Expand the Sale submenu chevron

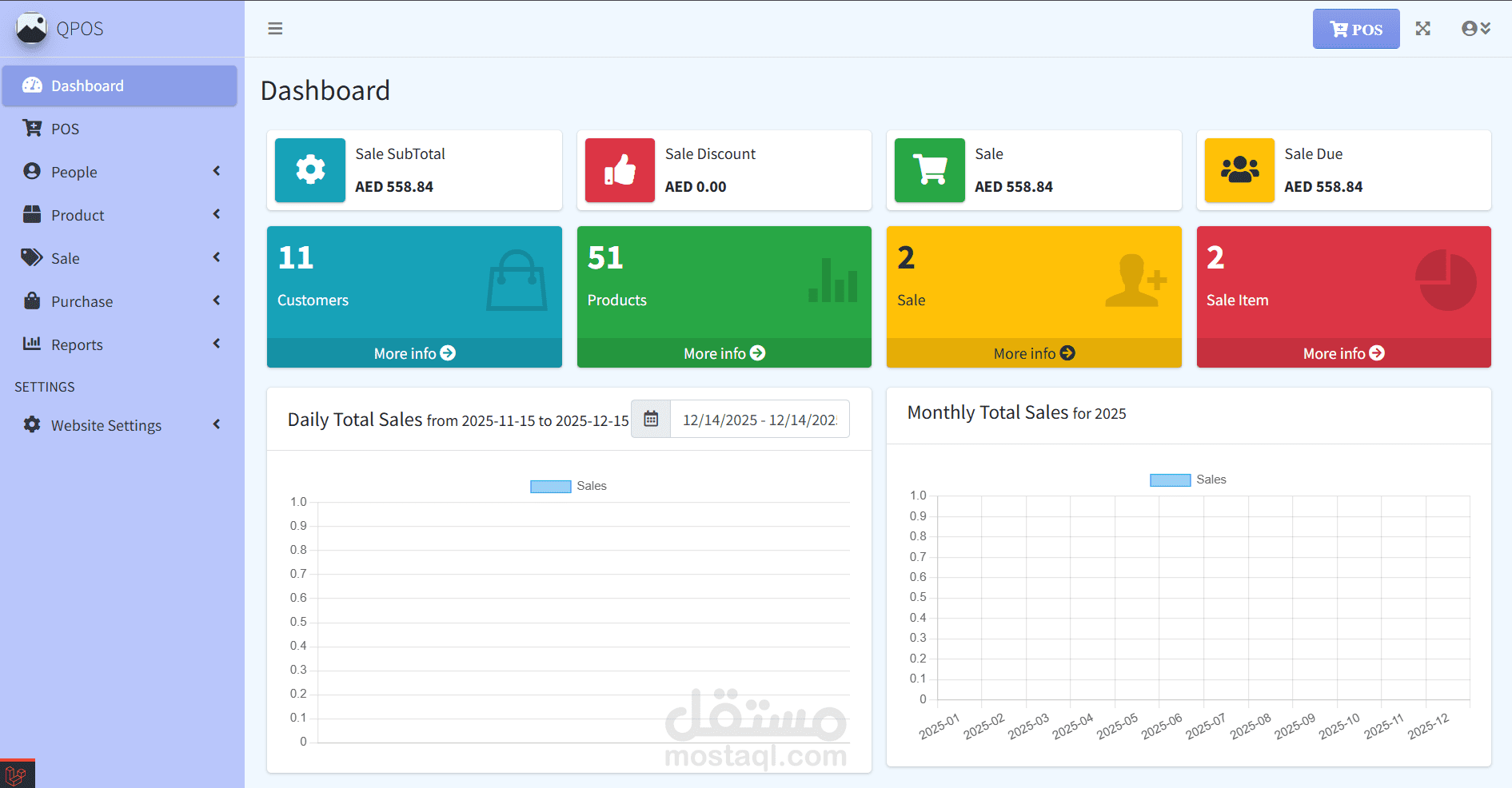pyautogui.click(x=217, y=257)
